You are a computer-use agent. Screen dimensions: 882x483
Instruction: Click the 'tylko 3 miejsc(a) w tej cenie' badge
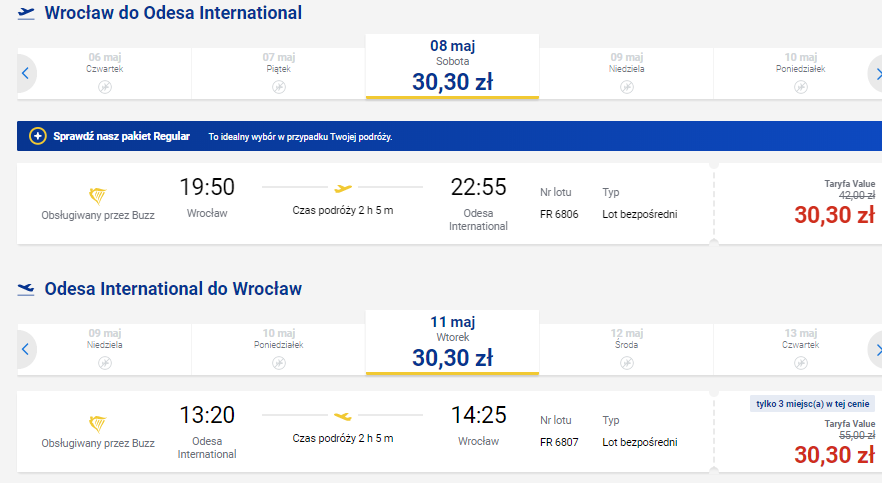point(813,404)
